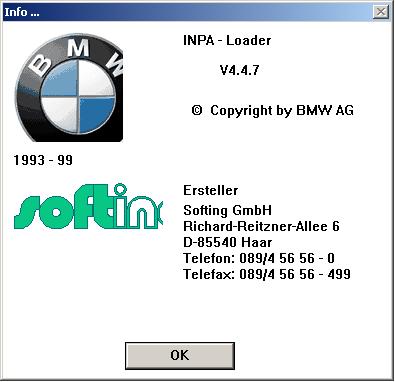395x382 pixels.
Task: Close the Info dialog with X
Action: pyautogui.click(x=381, y=12)
